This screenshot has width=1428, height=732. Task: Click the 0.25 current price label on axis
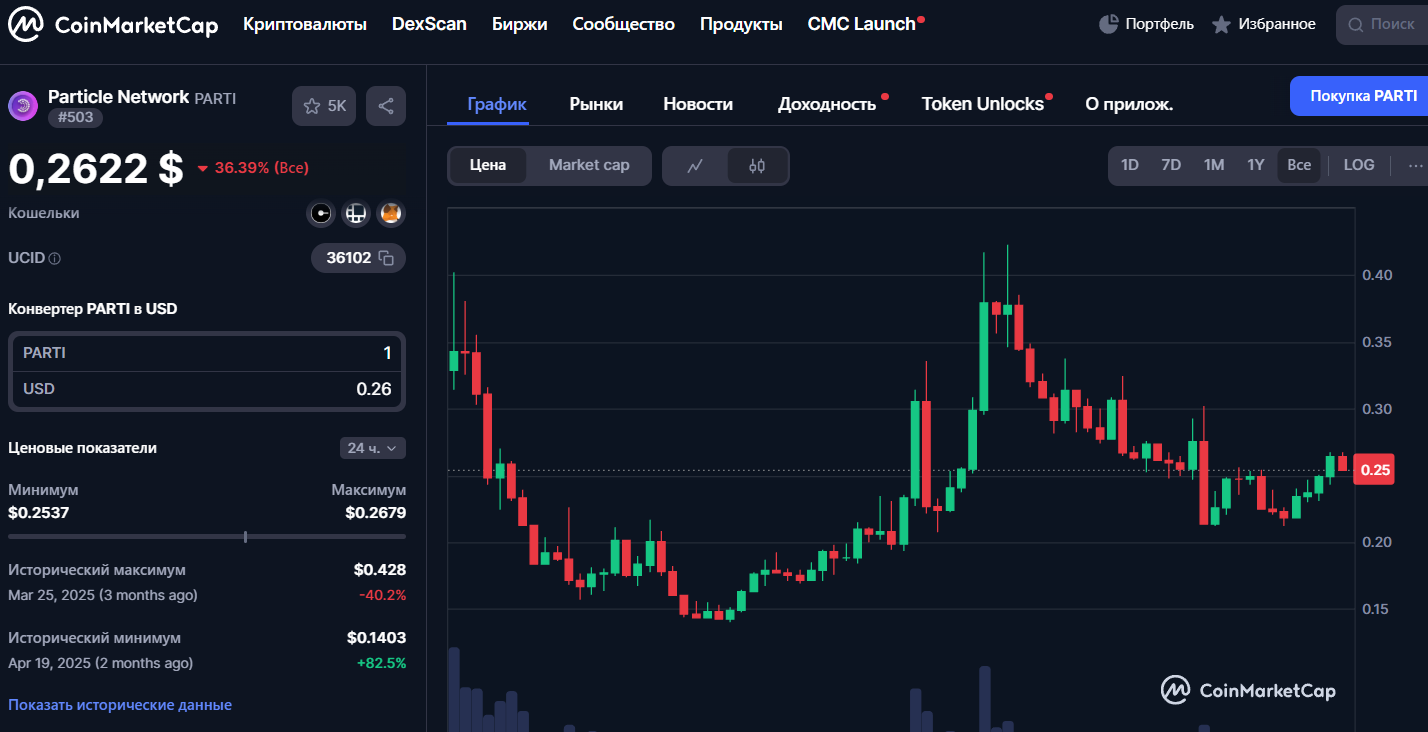coord(1375,470)
